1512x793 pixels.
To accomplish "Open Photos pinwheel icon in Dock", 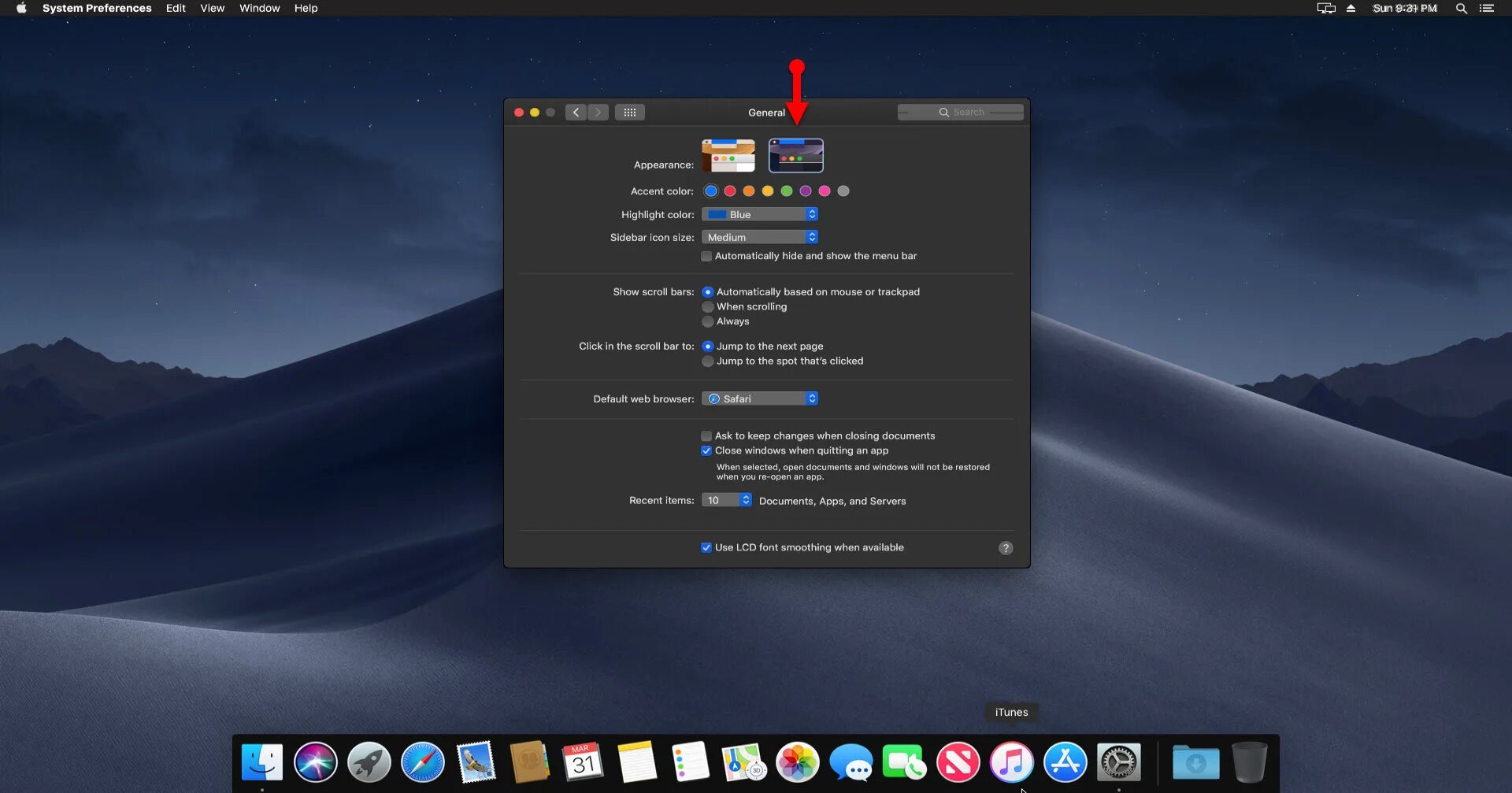I will [x=798, y=762].
